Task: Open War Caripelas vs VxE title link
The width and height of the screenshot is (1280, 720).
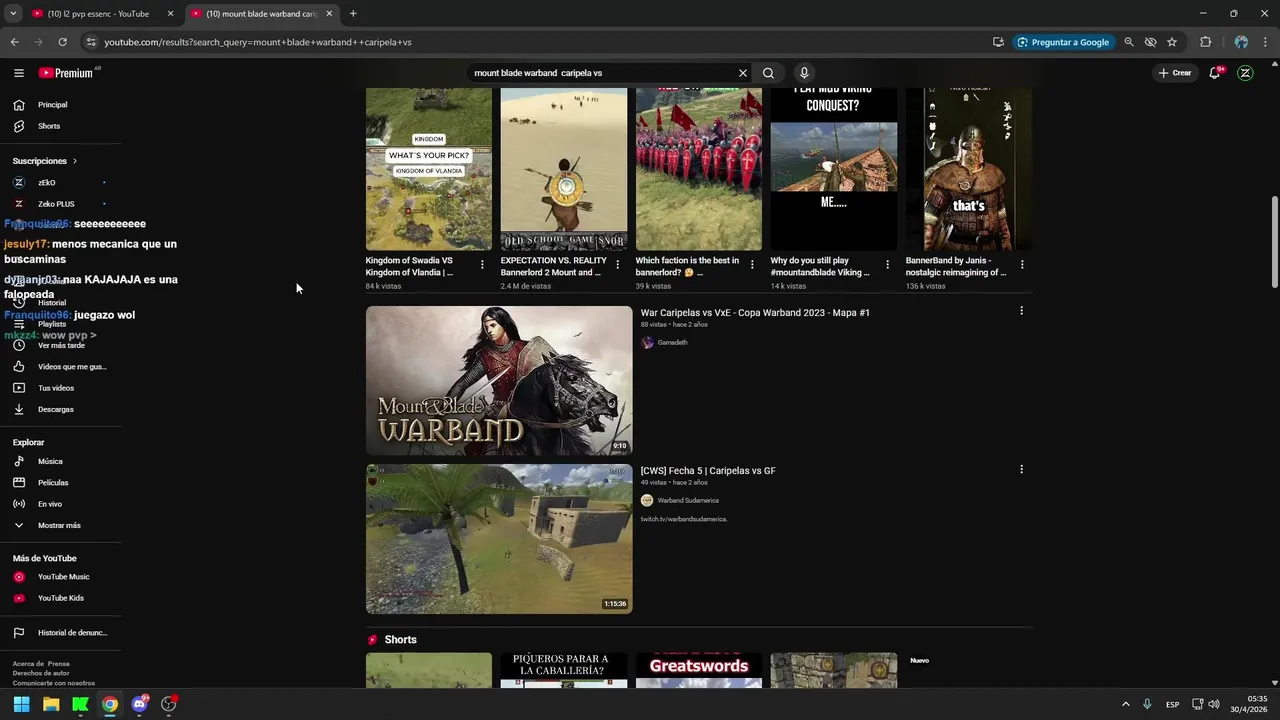Action: (755, 313)
